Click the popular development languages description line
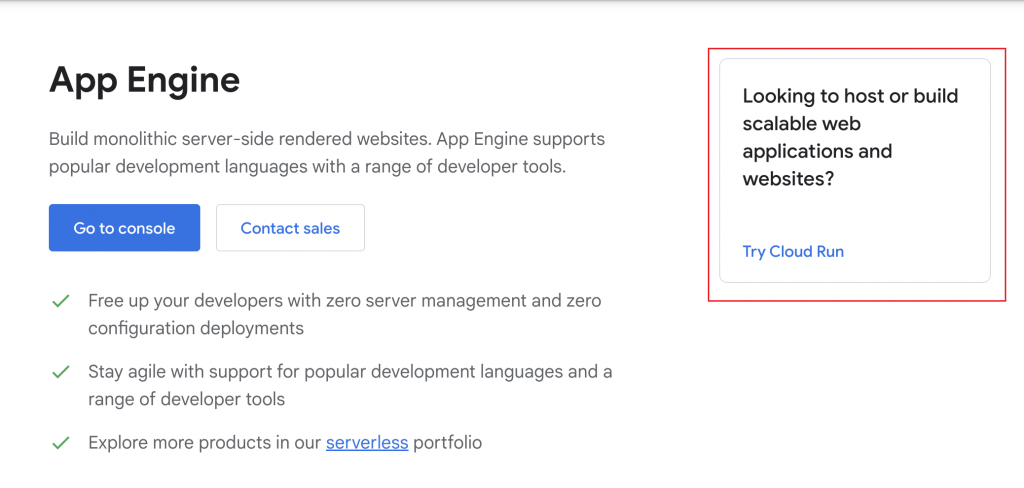Screen dimensions: 1024x488 307,167
